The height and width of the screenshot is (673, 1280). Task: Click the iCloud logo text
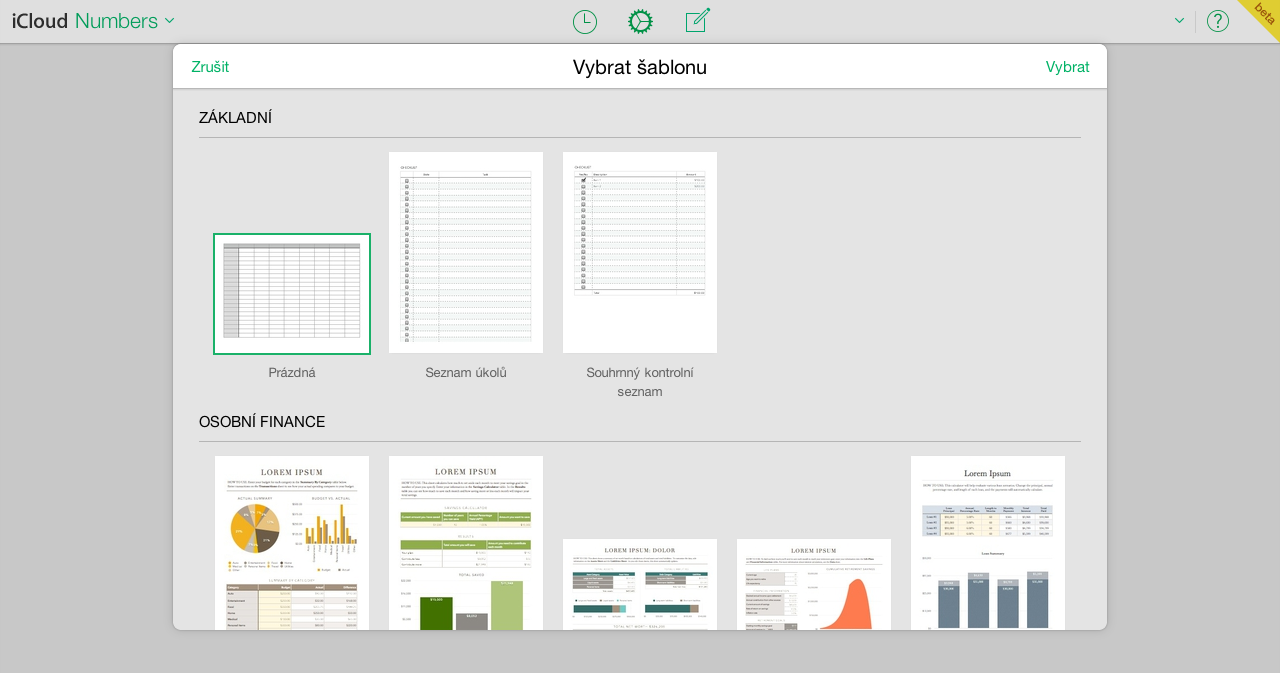[40, 21]
